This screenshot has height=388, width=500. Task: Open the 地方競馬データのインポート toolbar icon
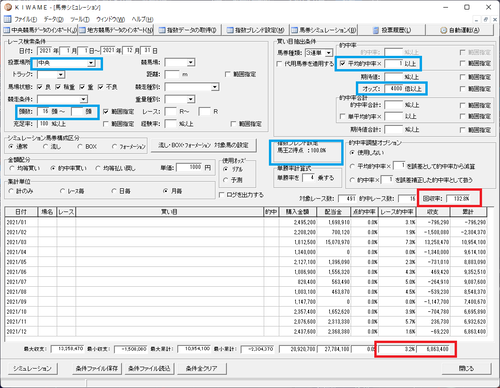(82, 30)
